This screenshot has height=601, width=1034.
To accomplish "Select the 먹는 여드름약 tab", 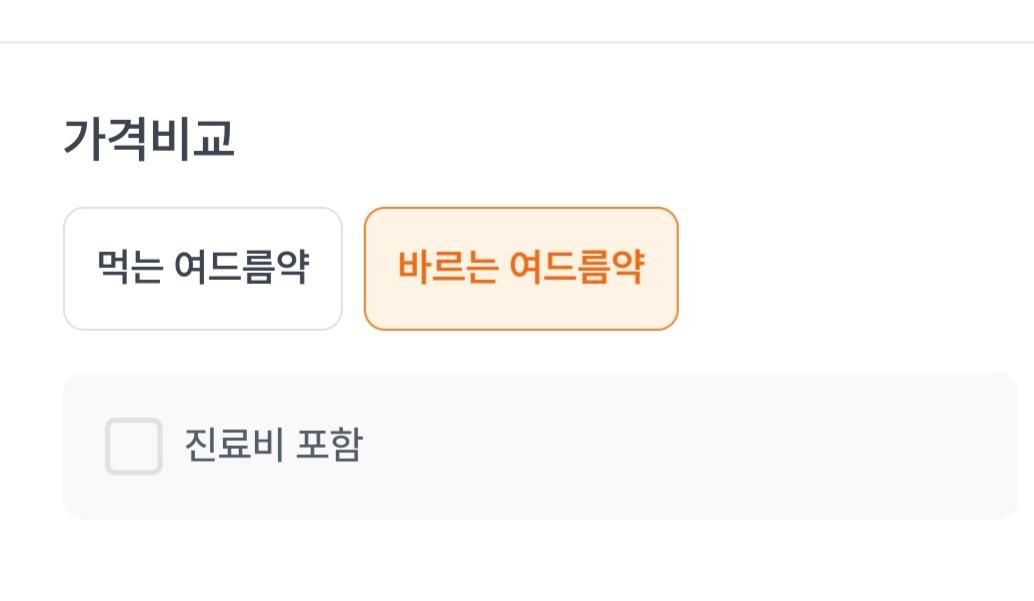I will point(203,269).
